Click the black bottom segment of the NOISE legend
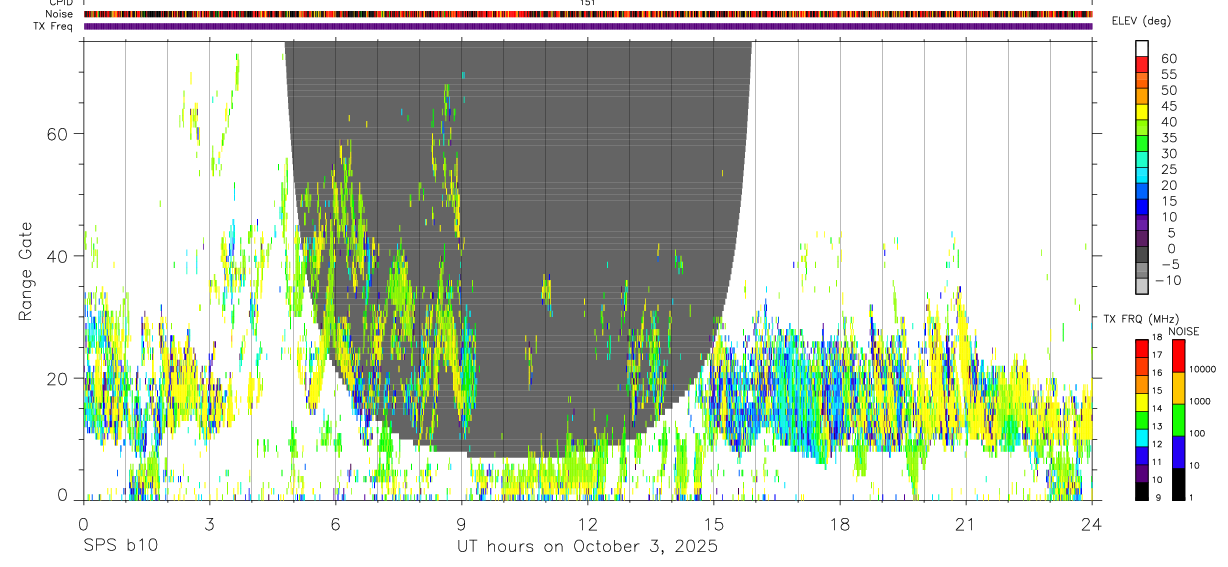 pos(1178,484)
